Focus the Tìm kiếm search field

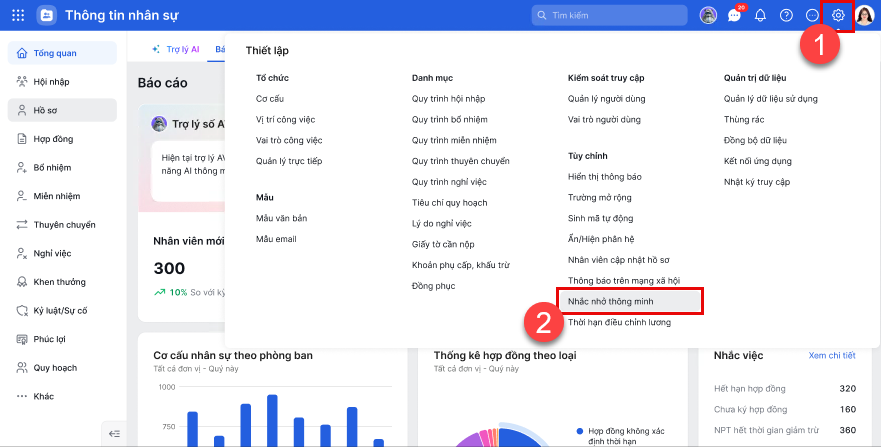coord(609,15)
